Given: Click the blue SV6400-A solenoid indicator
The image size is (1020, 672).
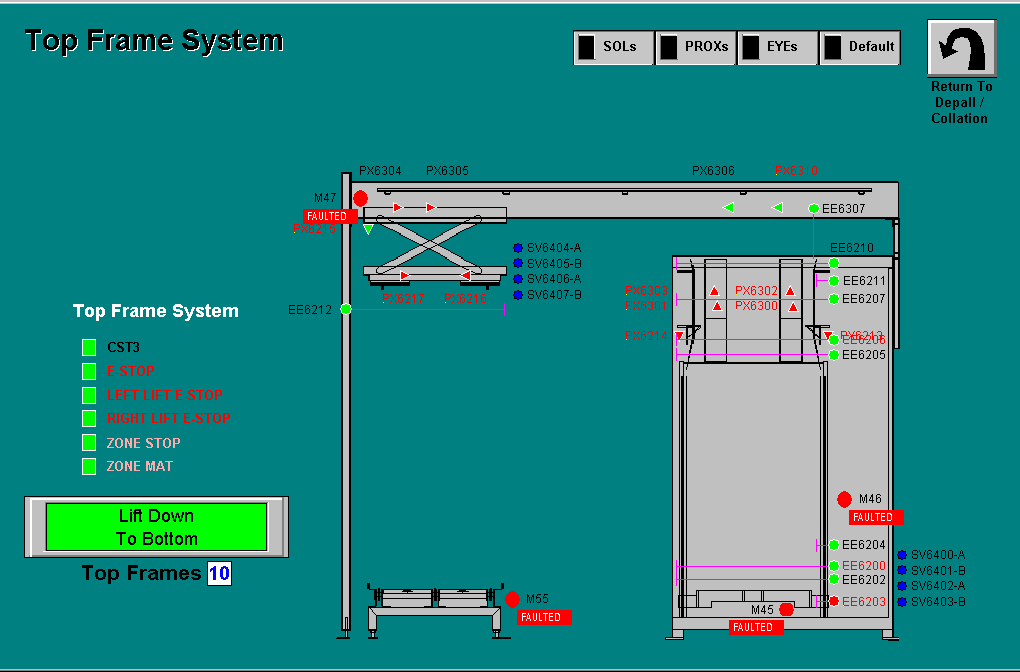Looking at the screenshot, I should coord(902,555).
